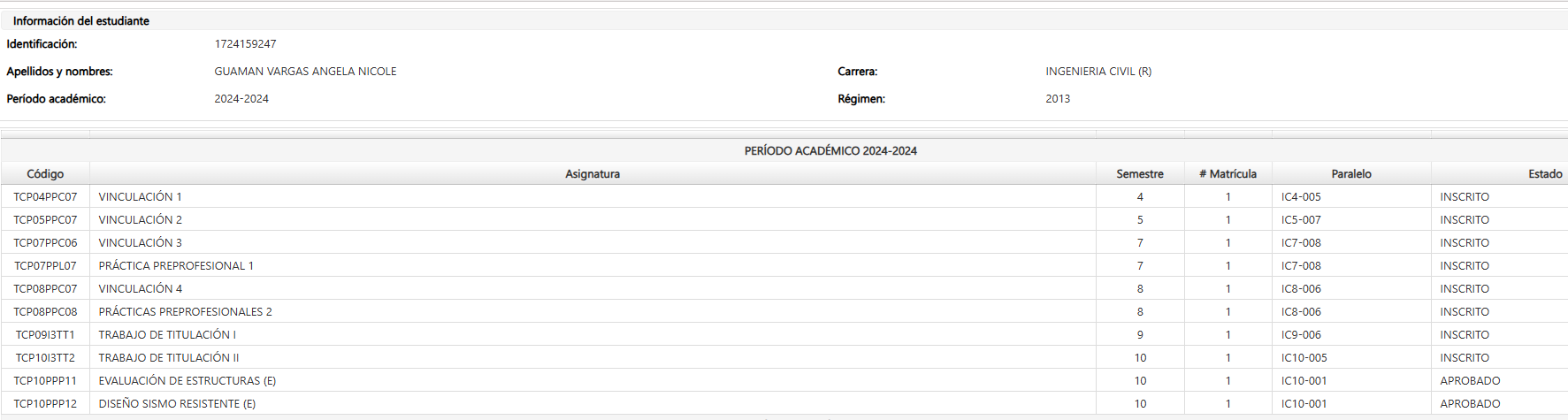Select DISEÑO SISMO RESISTENTE (E) row

pyautogui.click(x=177, y=404)
